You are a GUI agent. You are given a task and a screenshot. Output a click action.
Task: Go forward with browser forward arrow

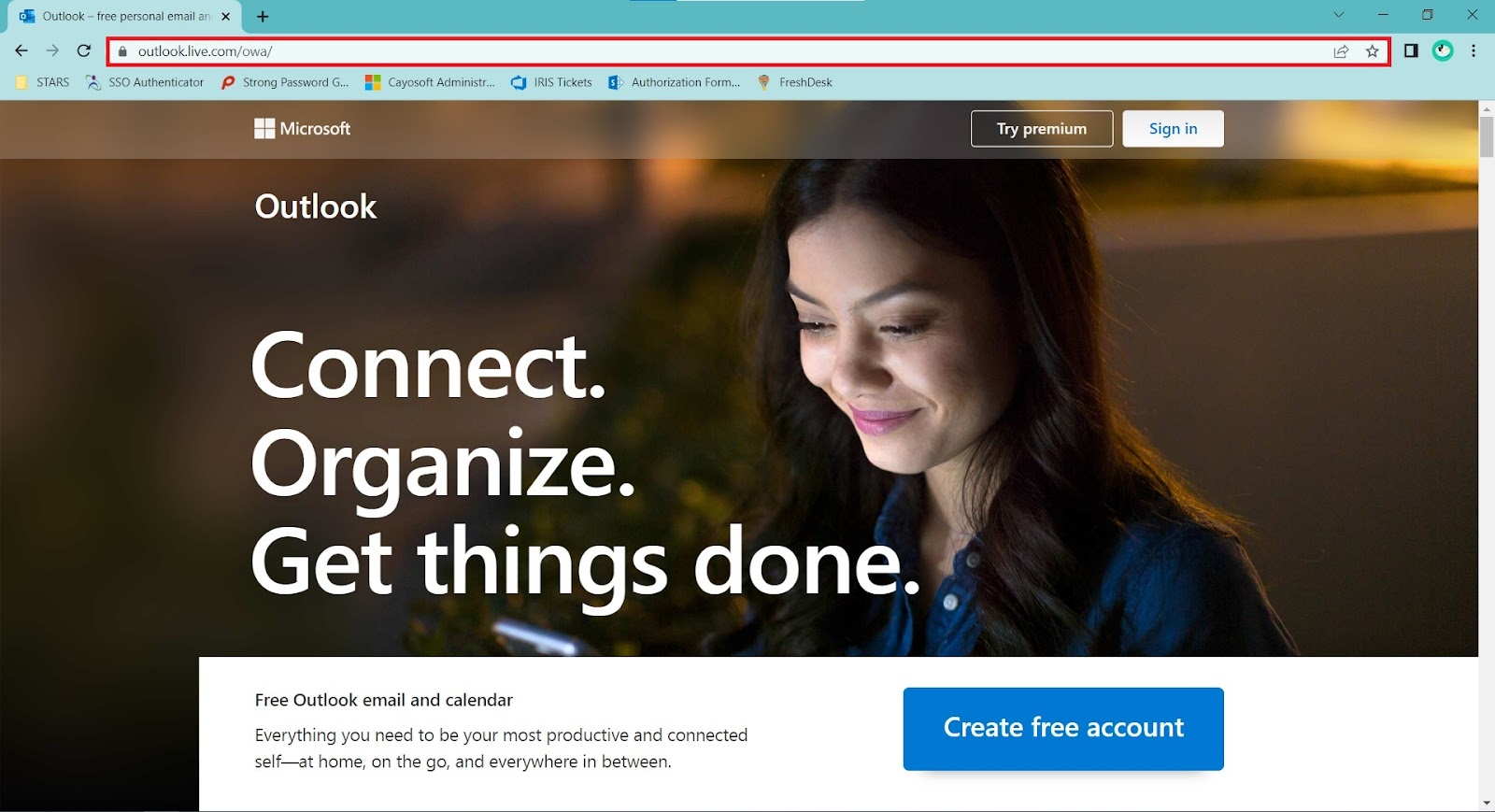point(52,51)
